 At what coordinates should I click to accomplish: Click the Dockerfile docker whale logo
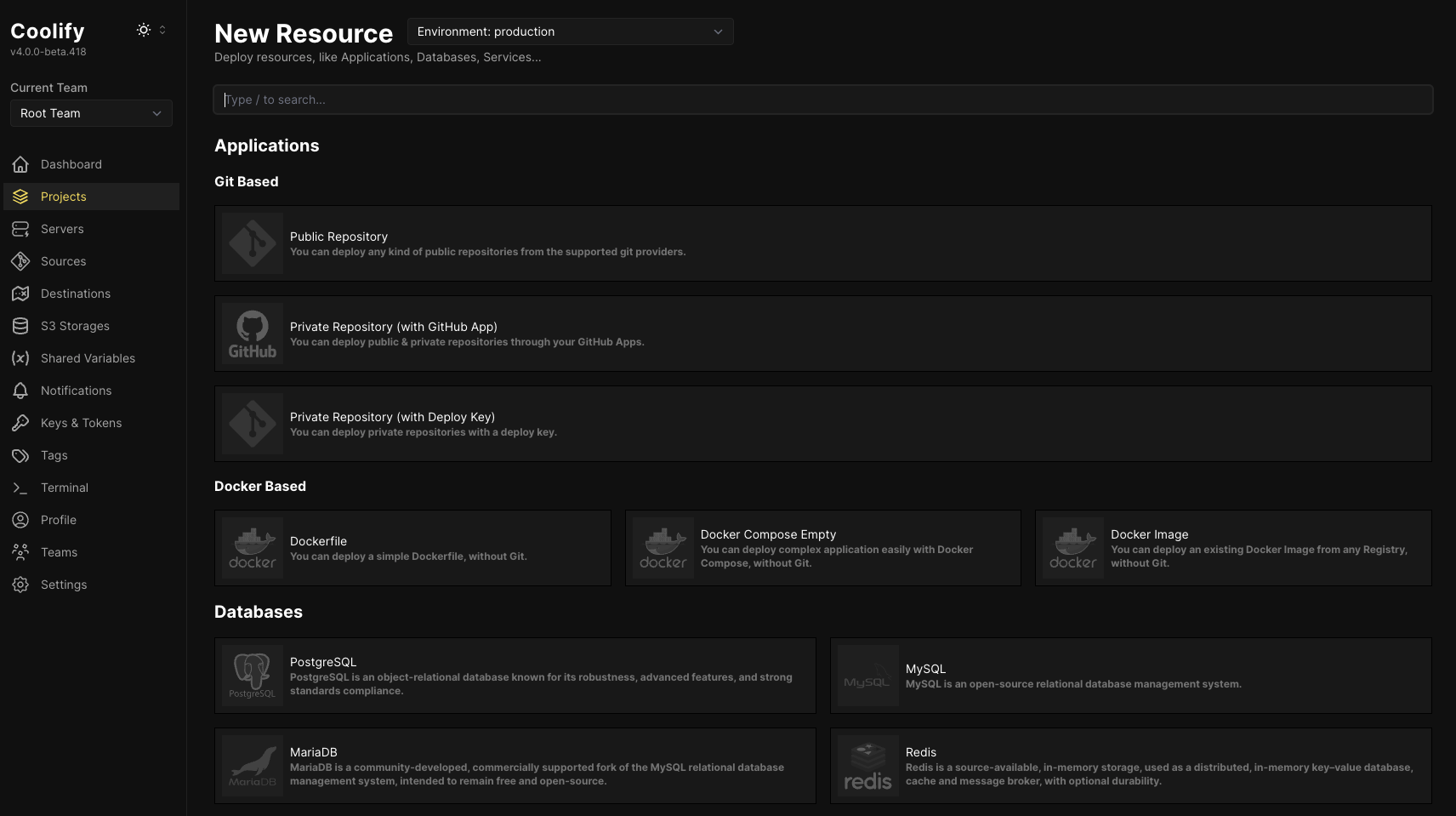(x=253, y=548)
